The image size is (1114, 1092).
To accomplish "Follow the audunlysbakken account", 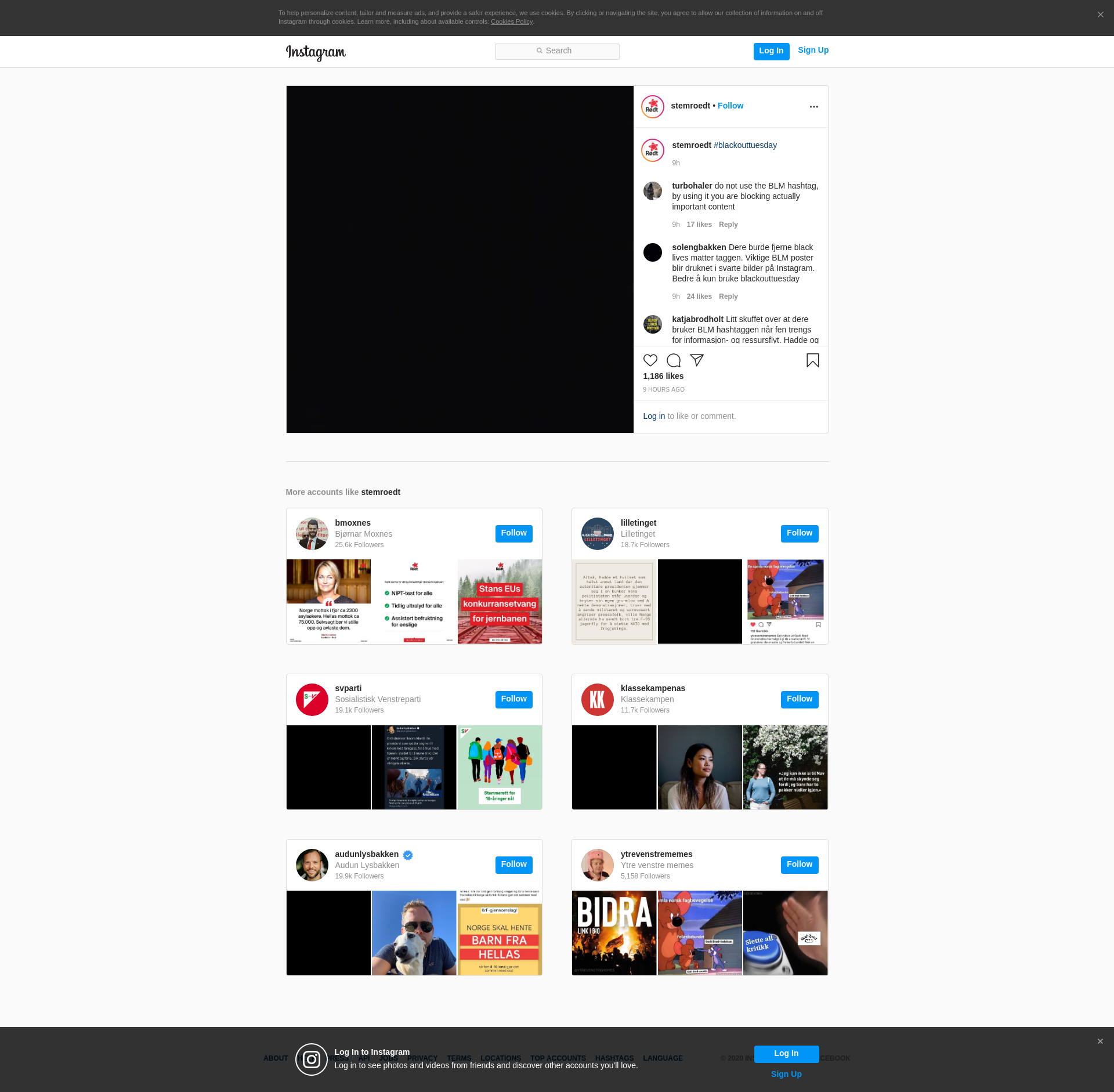I will [513, 865].
